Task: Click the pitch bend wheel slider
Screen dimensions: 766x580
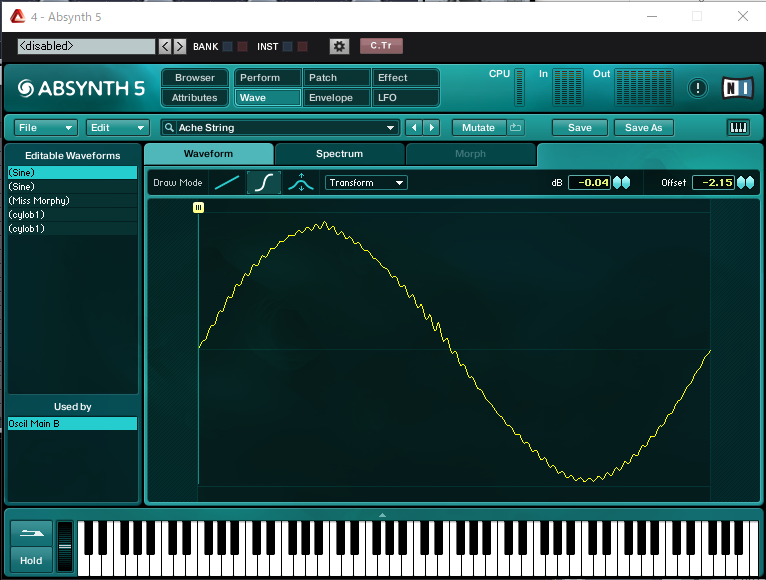Action: coord(64,546)
